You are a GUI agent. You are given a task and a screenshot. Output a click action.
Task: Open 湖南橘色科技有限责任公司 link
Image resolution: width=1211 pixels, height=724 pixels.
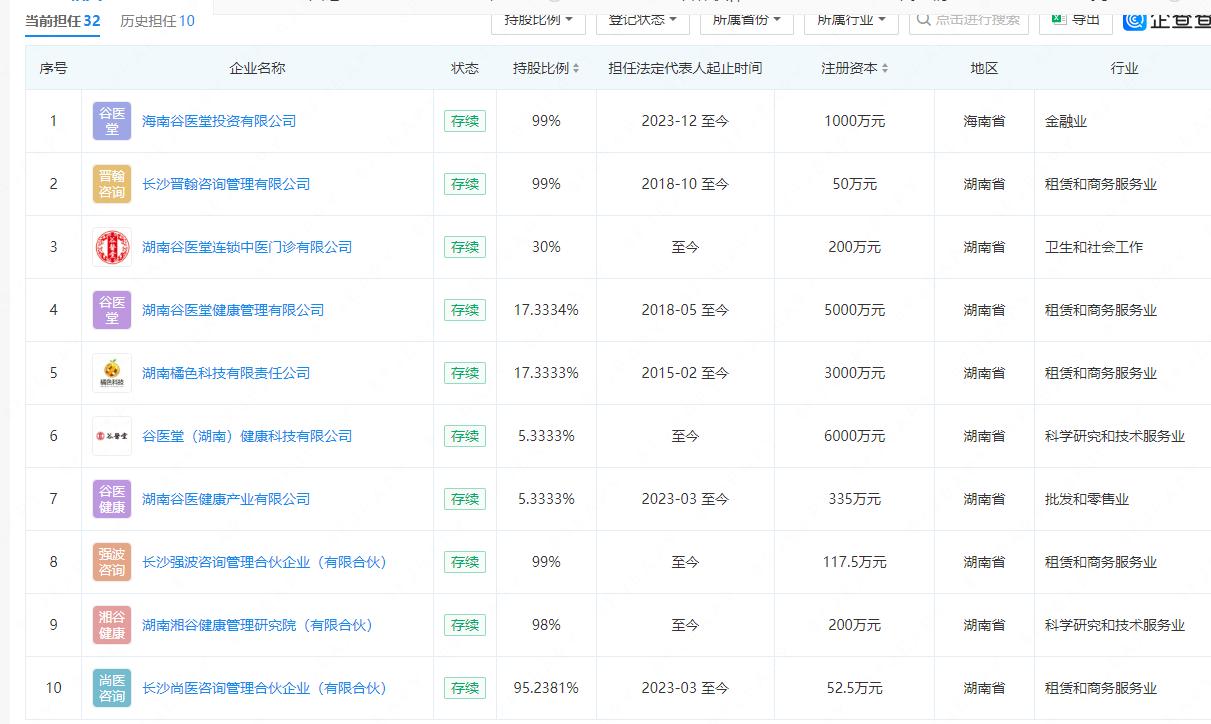pyautogui.click(x=226, y=373)
